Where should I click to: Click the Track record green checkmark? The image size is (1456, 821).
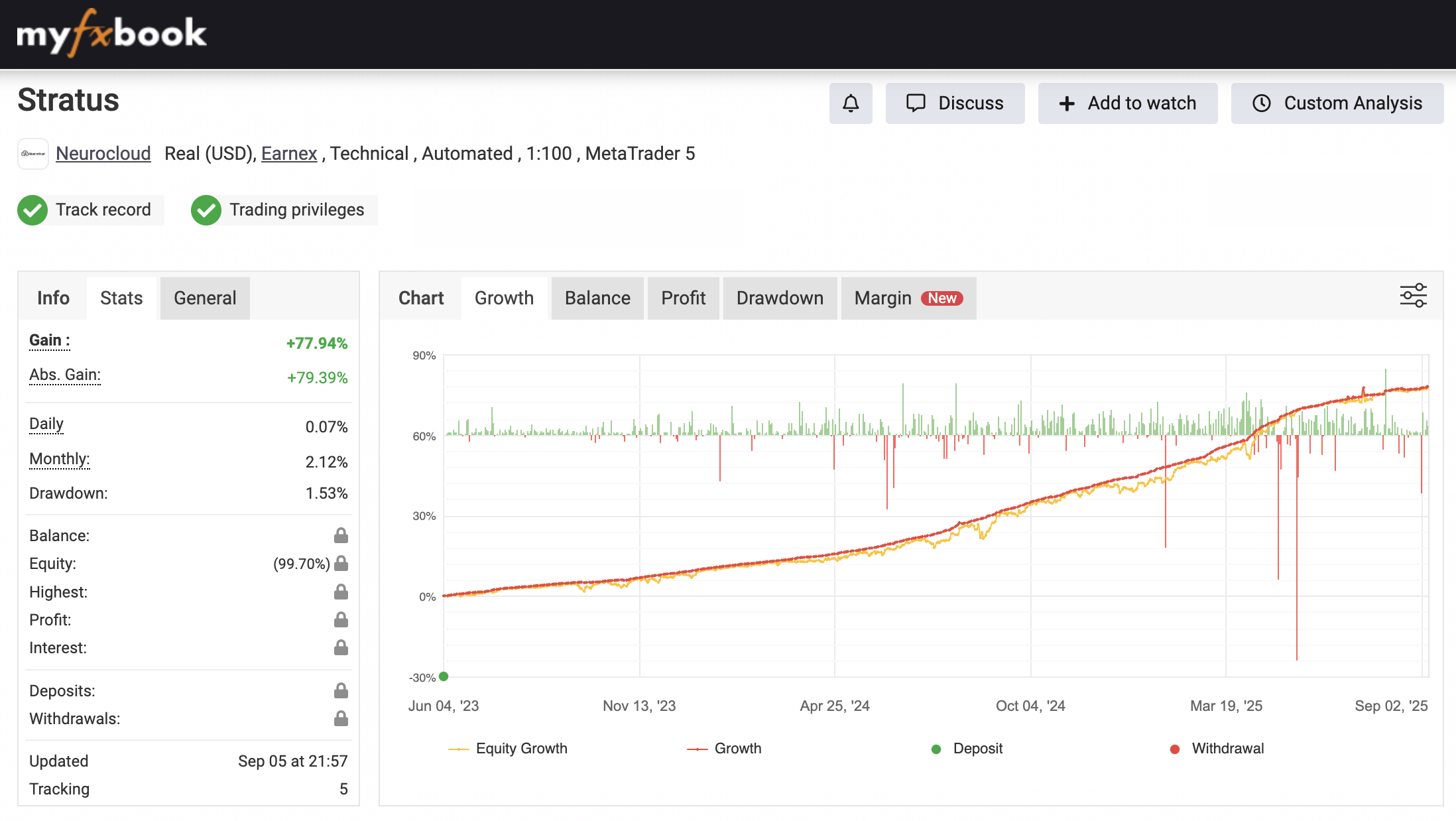[x=32, y=210]
